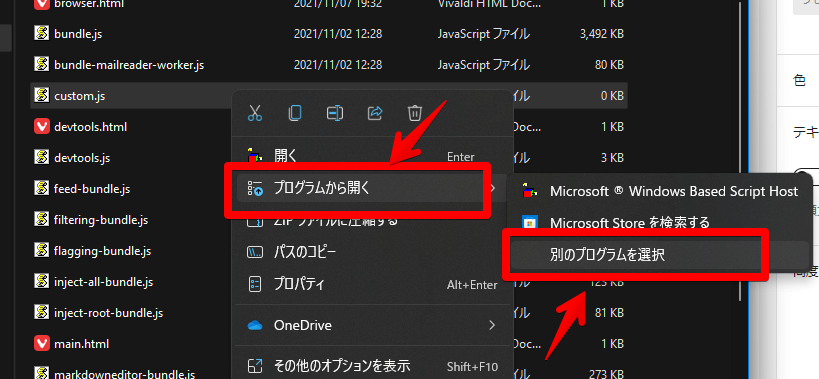This screenshot has height=379, width=819.
Task: Select file name inject-root-bundle.js
Action: (x=108, y=313)
